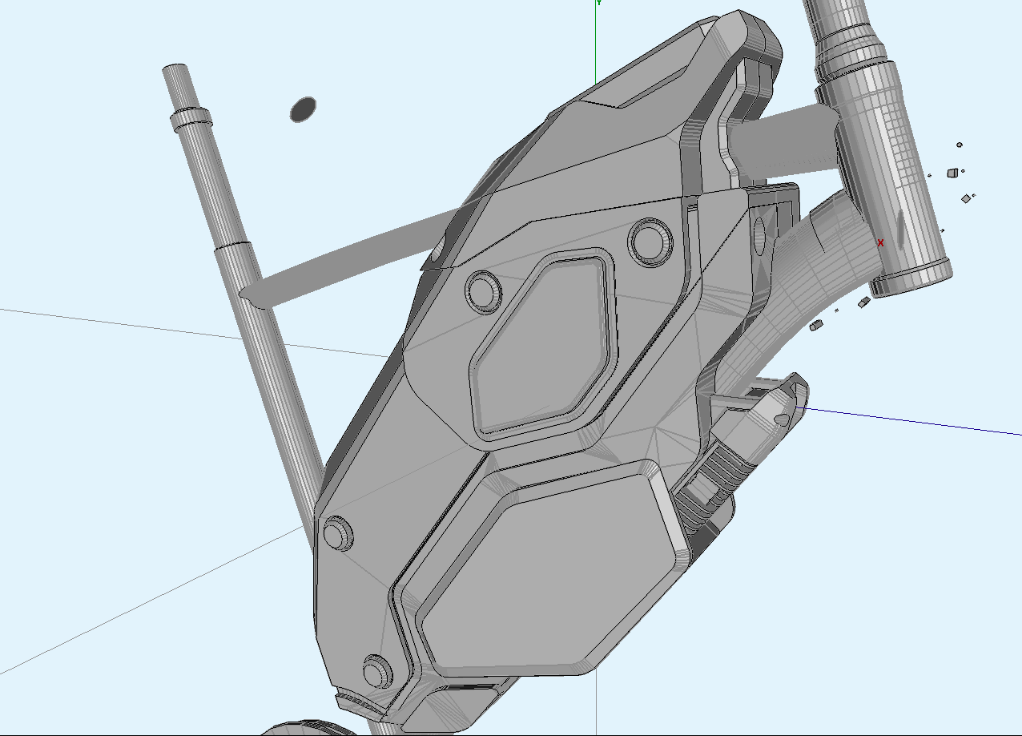The width and height of the screenshot is (1022, 736).
Task: Click the green Y axis marker
Action: tap(598, 3)
